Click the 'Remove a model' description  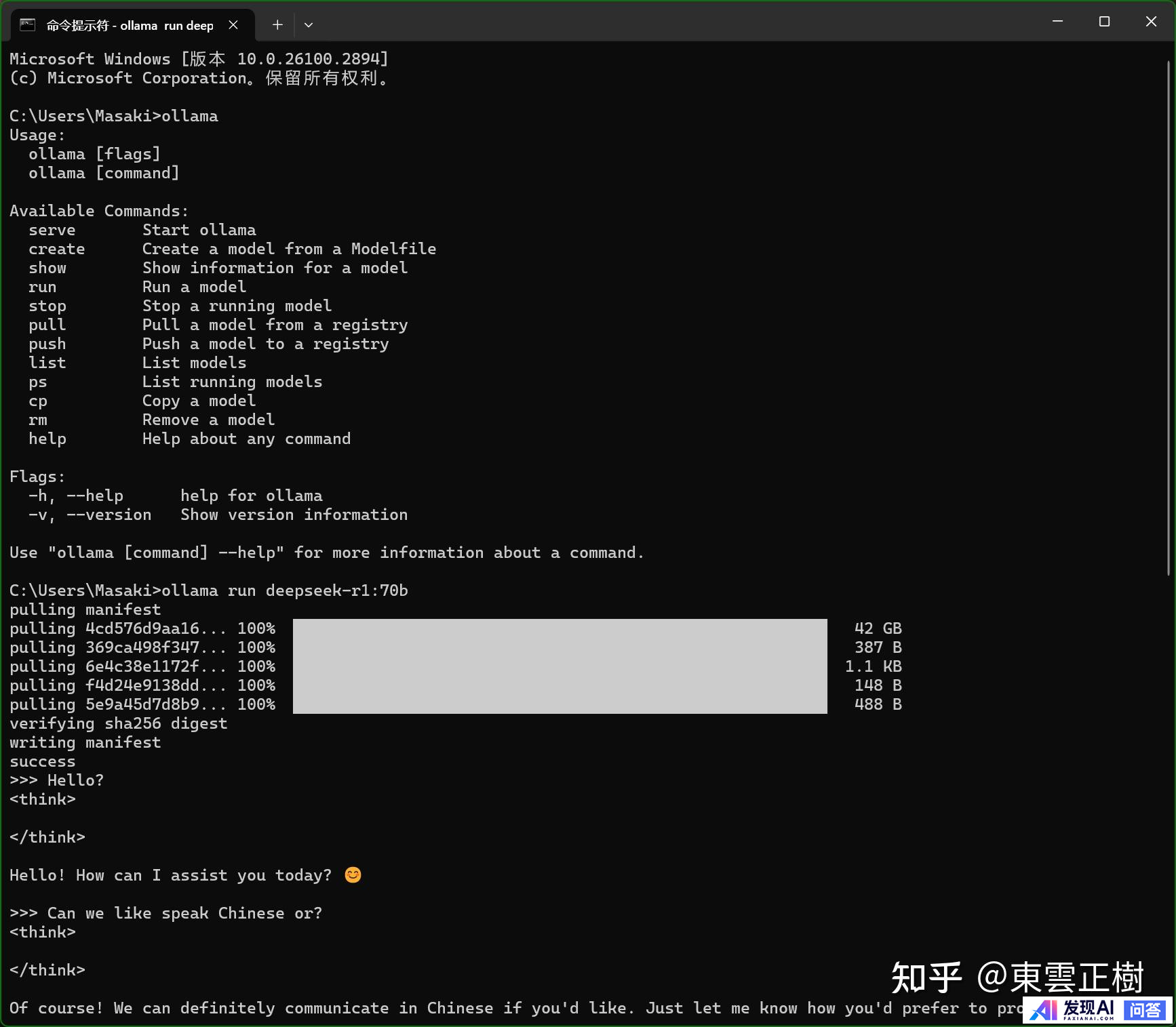click(208, 420)
